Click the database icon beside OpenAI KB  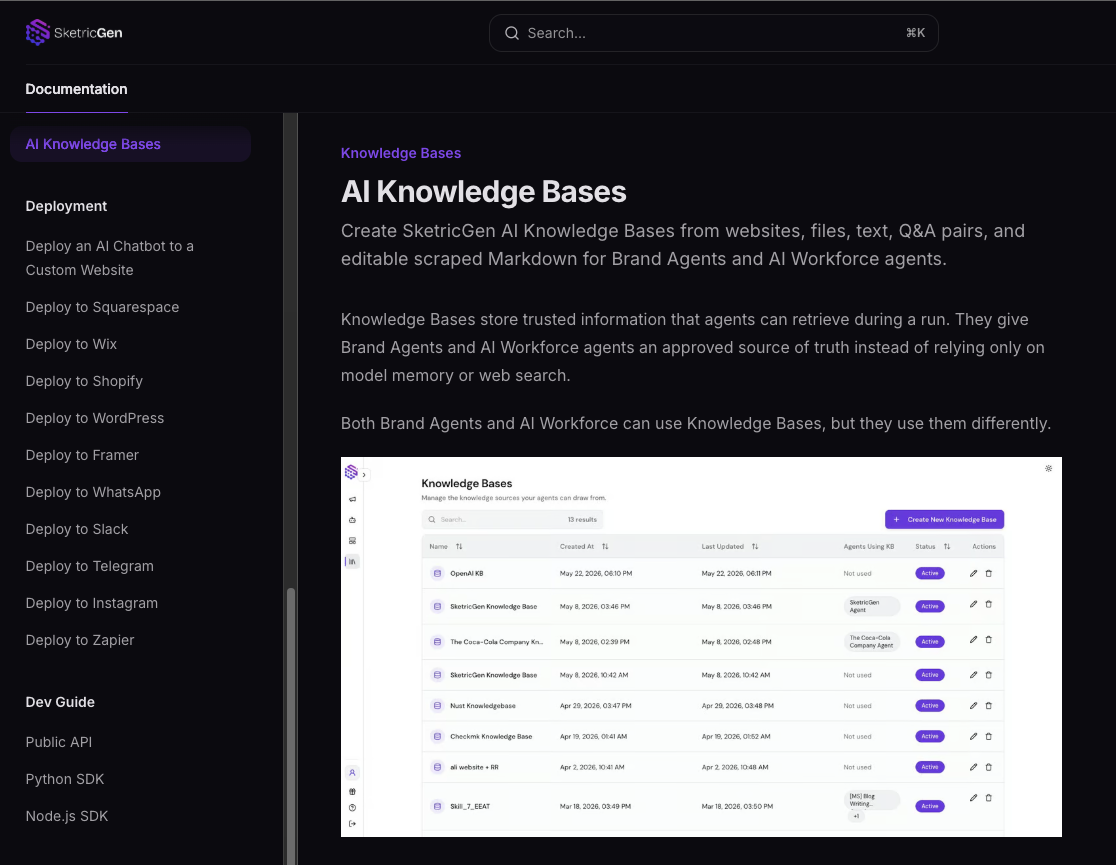coord(438,573)
